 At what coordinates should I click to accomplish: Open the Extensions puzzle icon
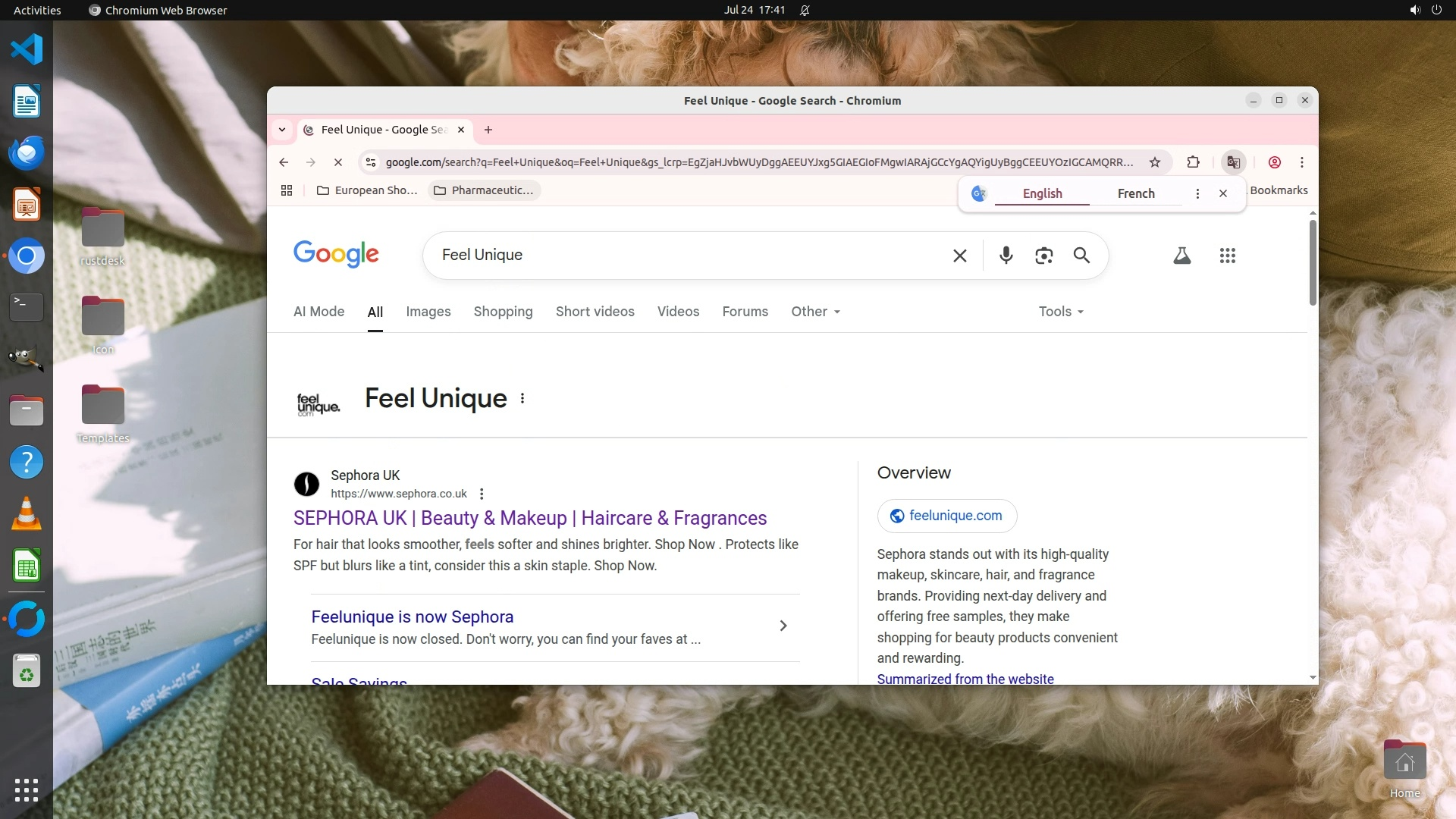click(x=1193, y=162)
